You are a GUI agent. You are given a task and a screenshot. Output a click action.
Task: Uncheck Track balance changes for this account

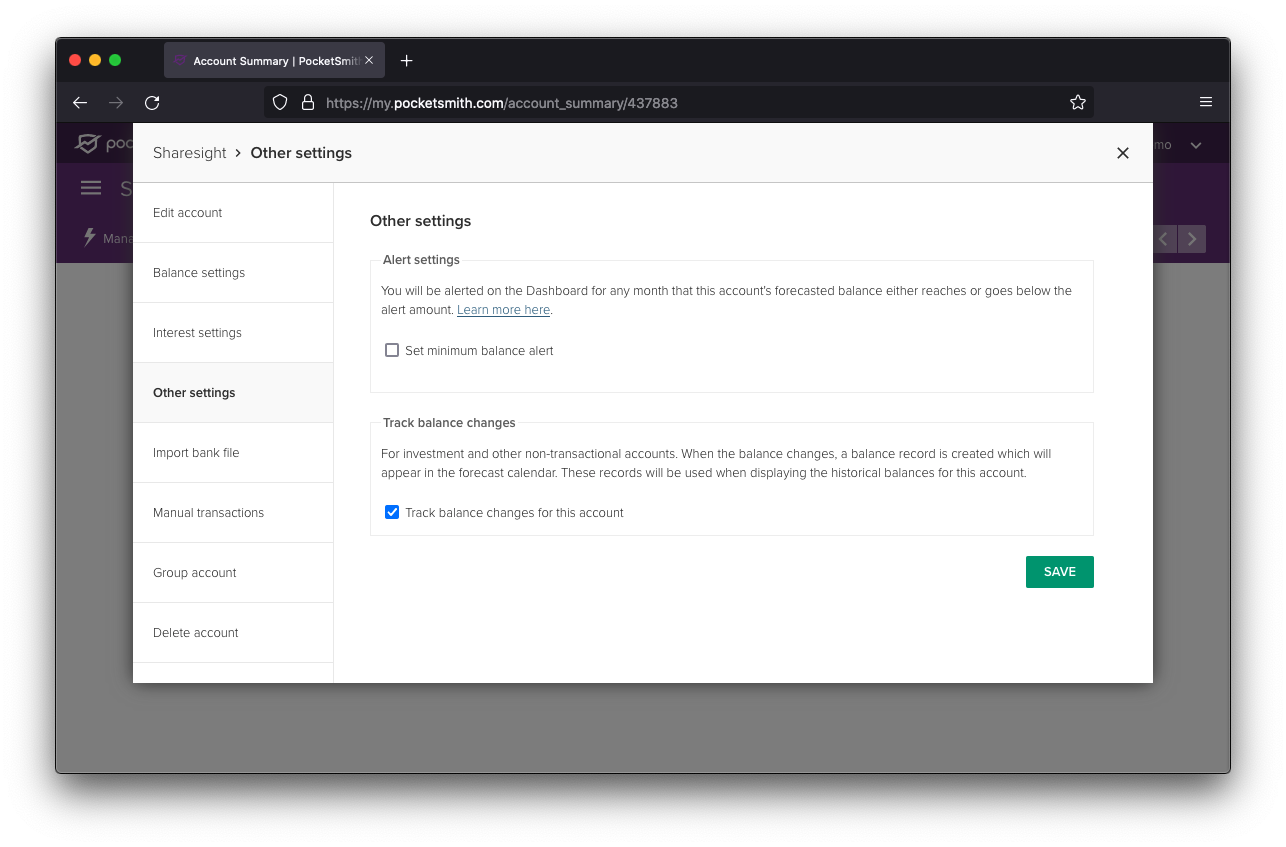coord(391,512)
